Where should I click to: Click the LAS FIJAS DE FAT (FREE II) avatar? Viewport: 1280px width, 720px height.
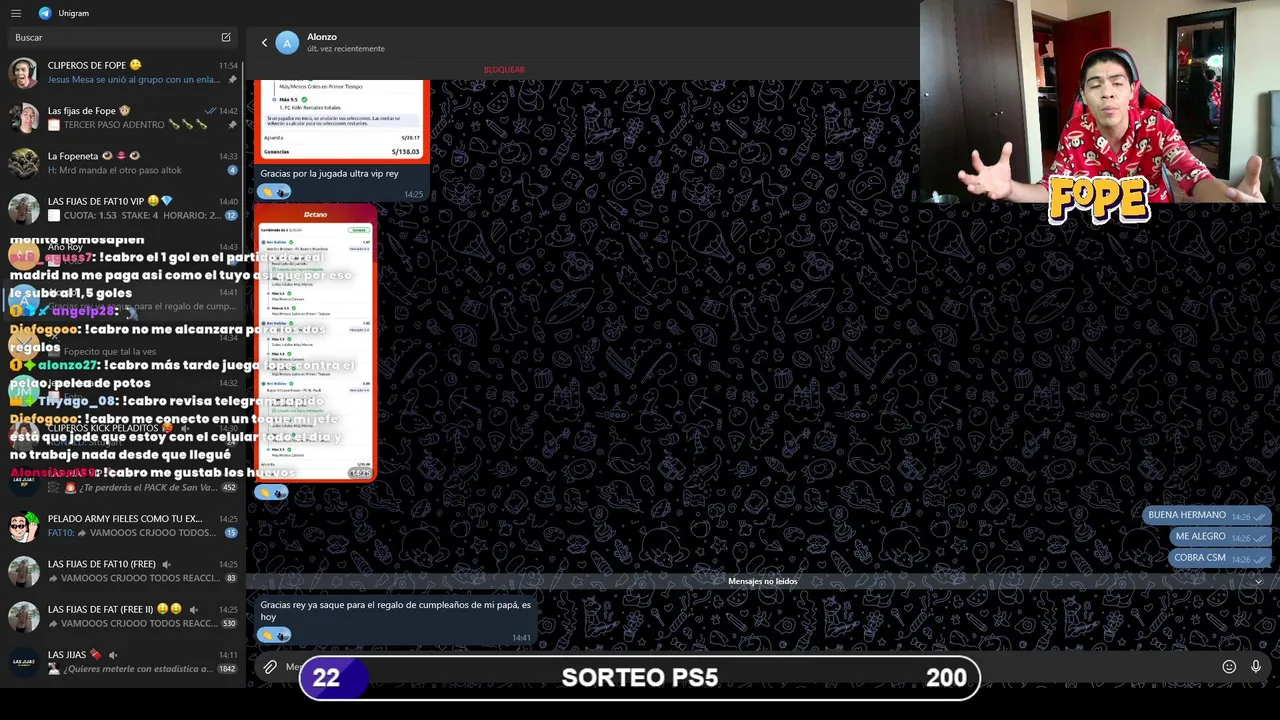(24, 616)
